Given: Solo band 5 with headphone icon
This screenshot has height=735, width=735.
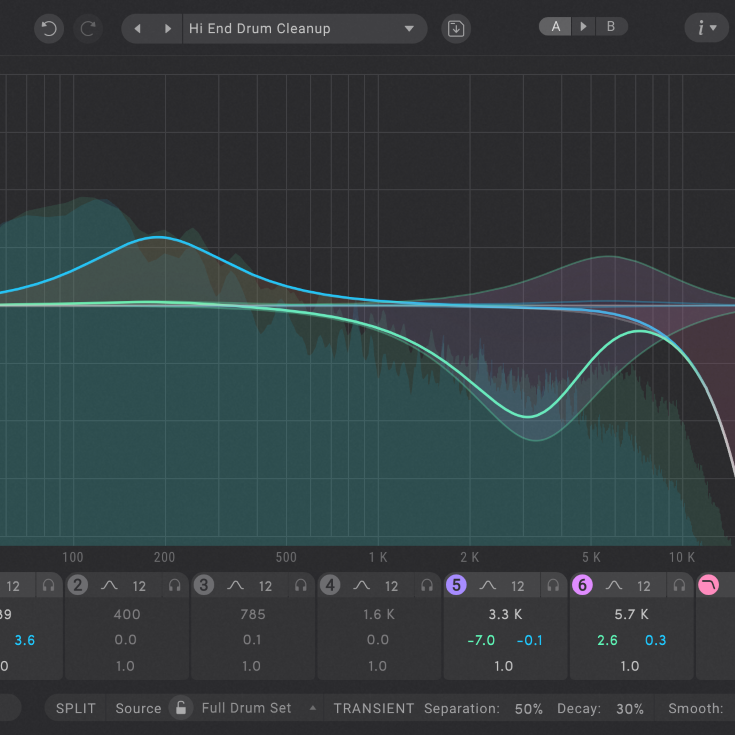Looking at the screenshot, I should coord(553,586).
